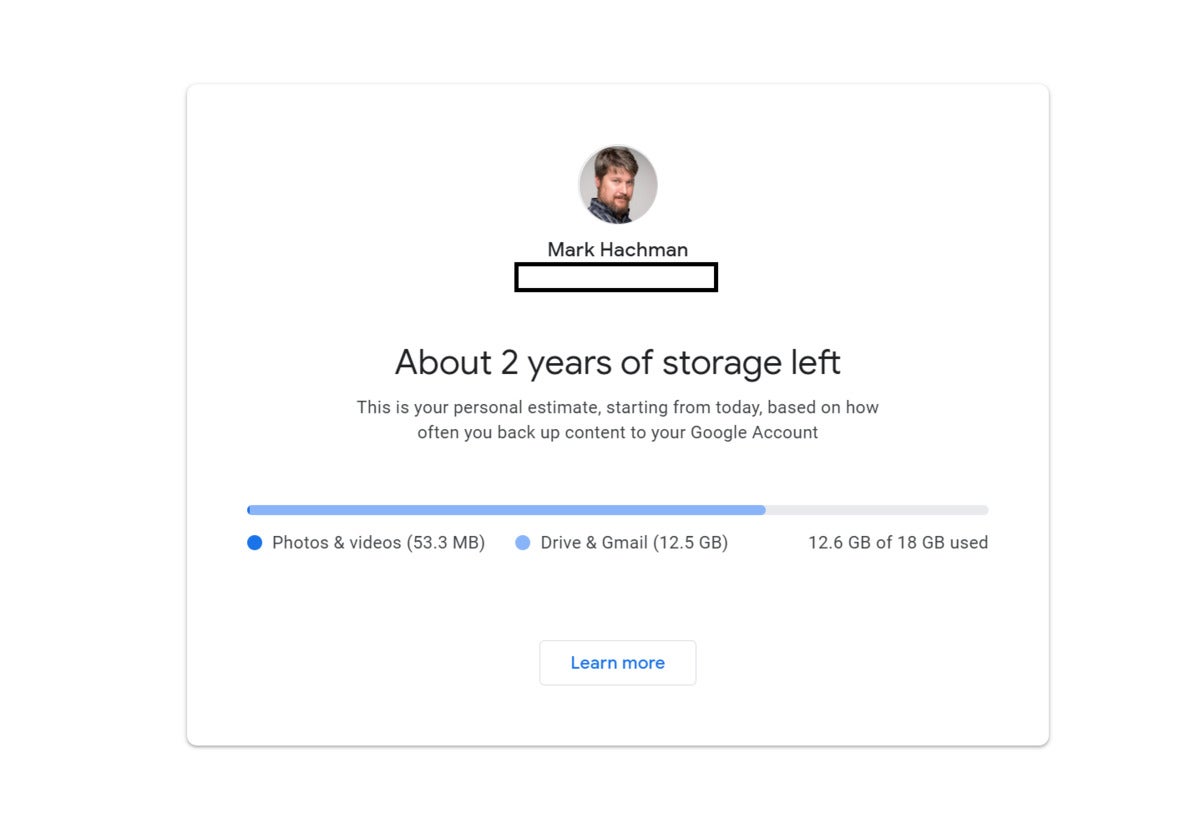
Task: Click the light blue Drive & Gmail dot
Action: click(523, 543)
